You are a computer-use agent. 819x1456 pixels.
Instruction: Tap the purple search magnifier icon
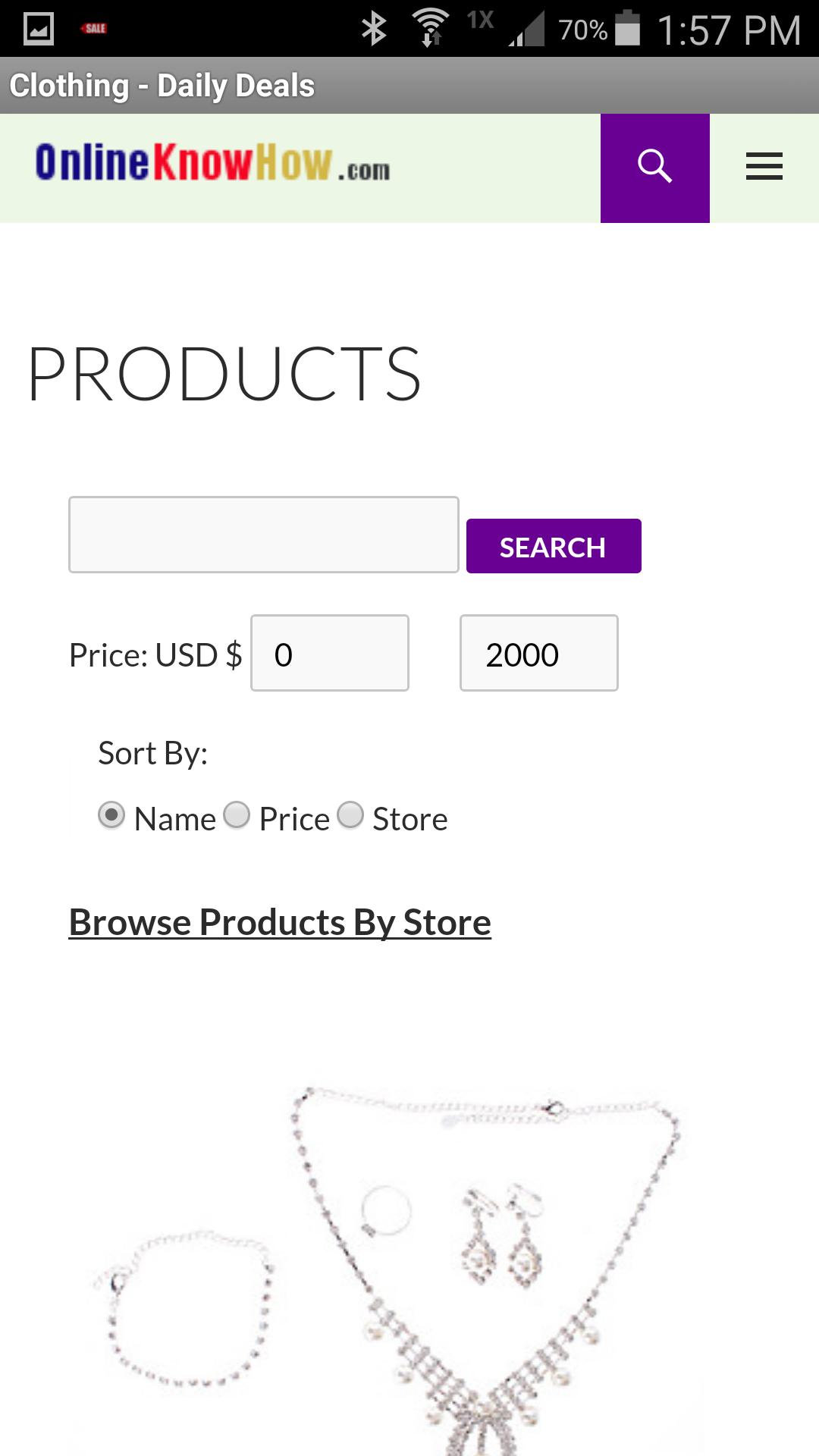click(x=654, y=168)
